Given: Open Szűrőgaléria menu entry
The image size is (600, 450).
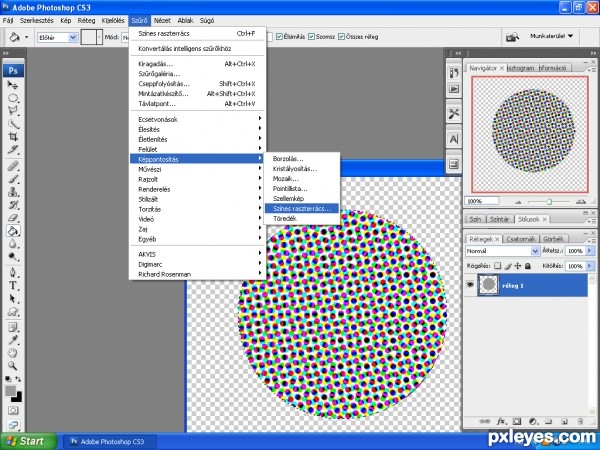Looking at the screenshot, I should pos(197,74).
